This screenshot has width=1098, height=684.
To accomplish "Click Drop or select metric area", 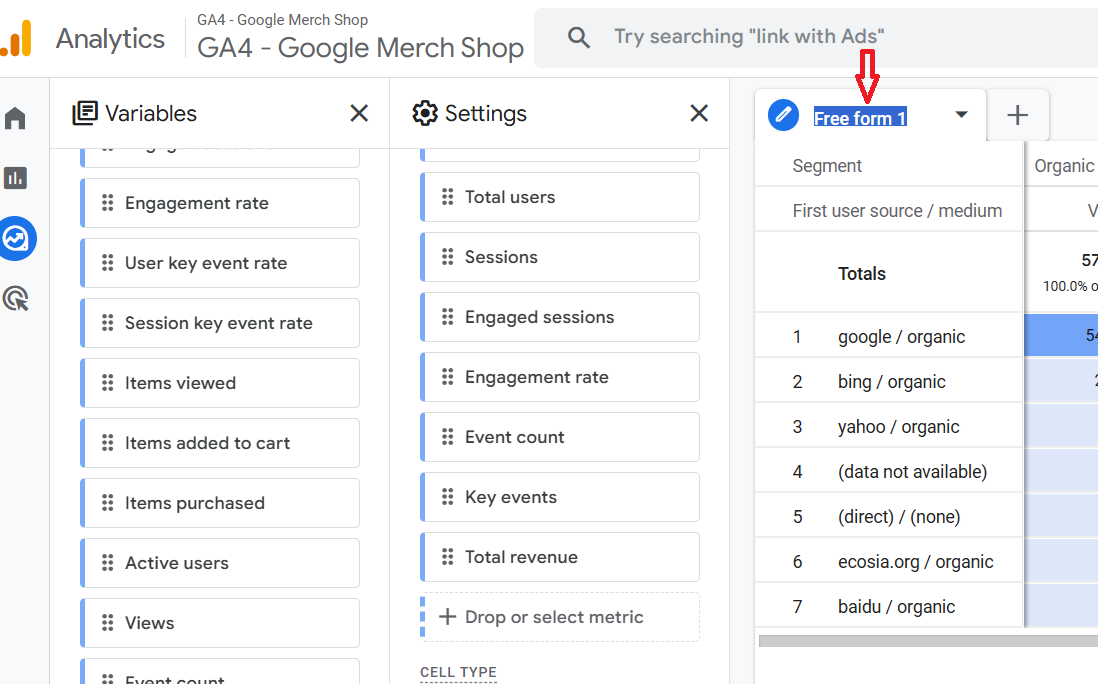I will pyautogui.click(x=560, y=617).
